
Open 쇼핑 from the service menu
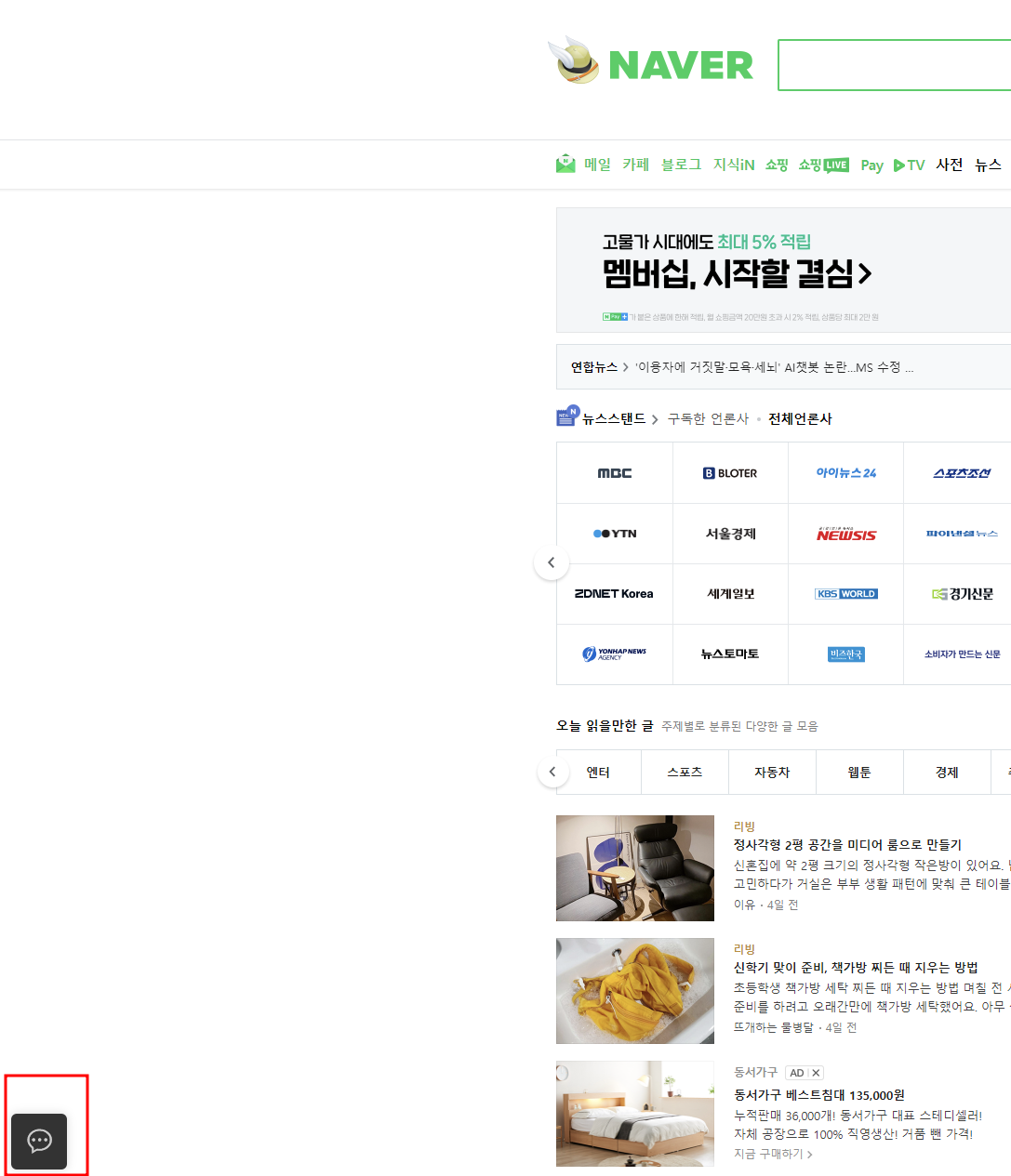click(x=777, y=165)
